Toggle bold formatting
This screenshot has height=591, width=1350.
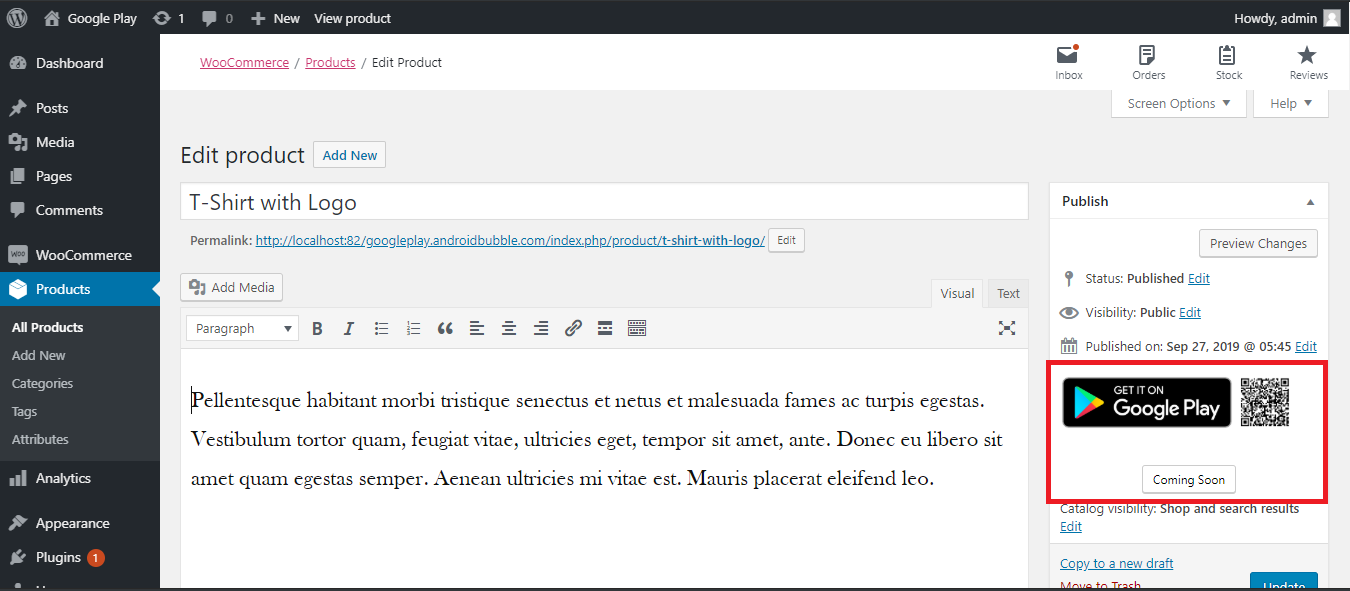tap(317, 328)
